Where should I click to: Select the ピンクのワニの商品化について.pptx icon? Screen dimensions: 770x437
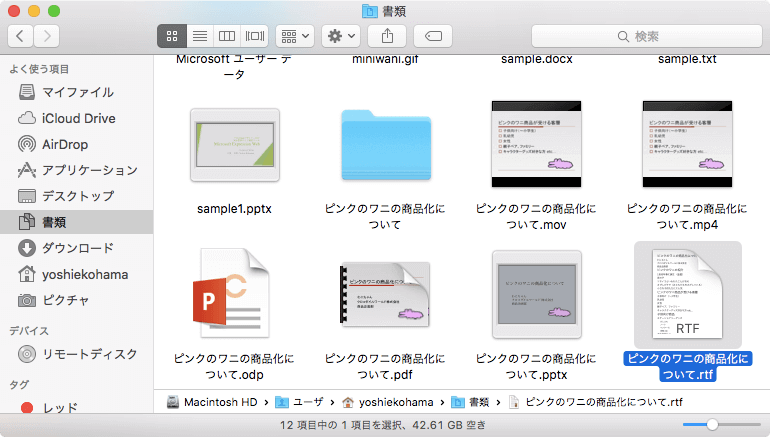point(537,295)
